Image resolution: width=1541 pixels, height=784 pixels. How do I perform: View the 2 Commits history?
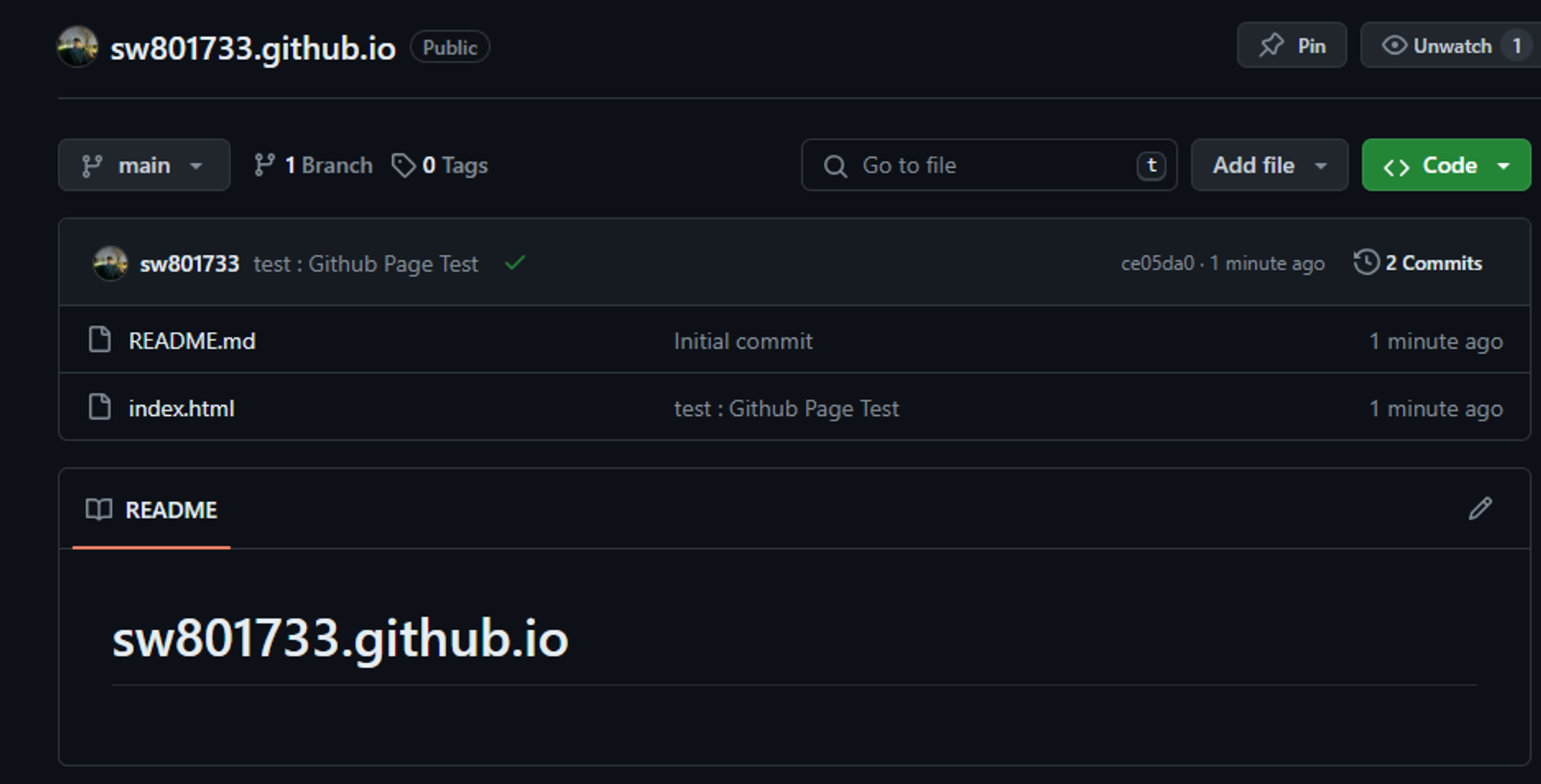click(x=1418, y=263)
